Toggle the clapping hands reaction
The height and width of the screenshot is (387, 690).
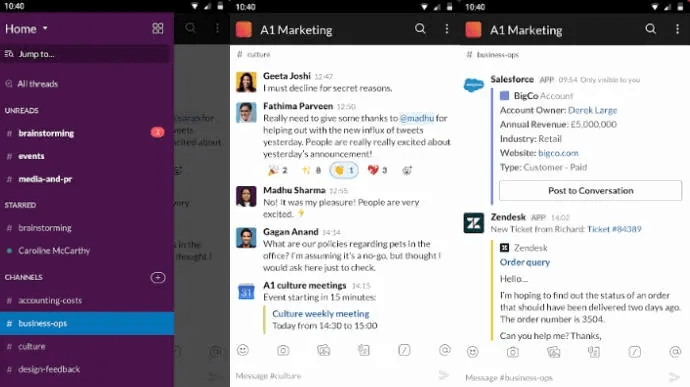click(x=344, y=170)
